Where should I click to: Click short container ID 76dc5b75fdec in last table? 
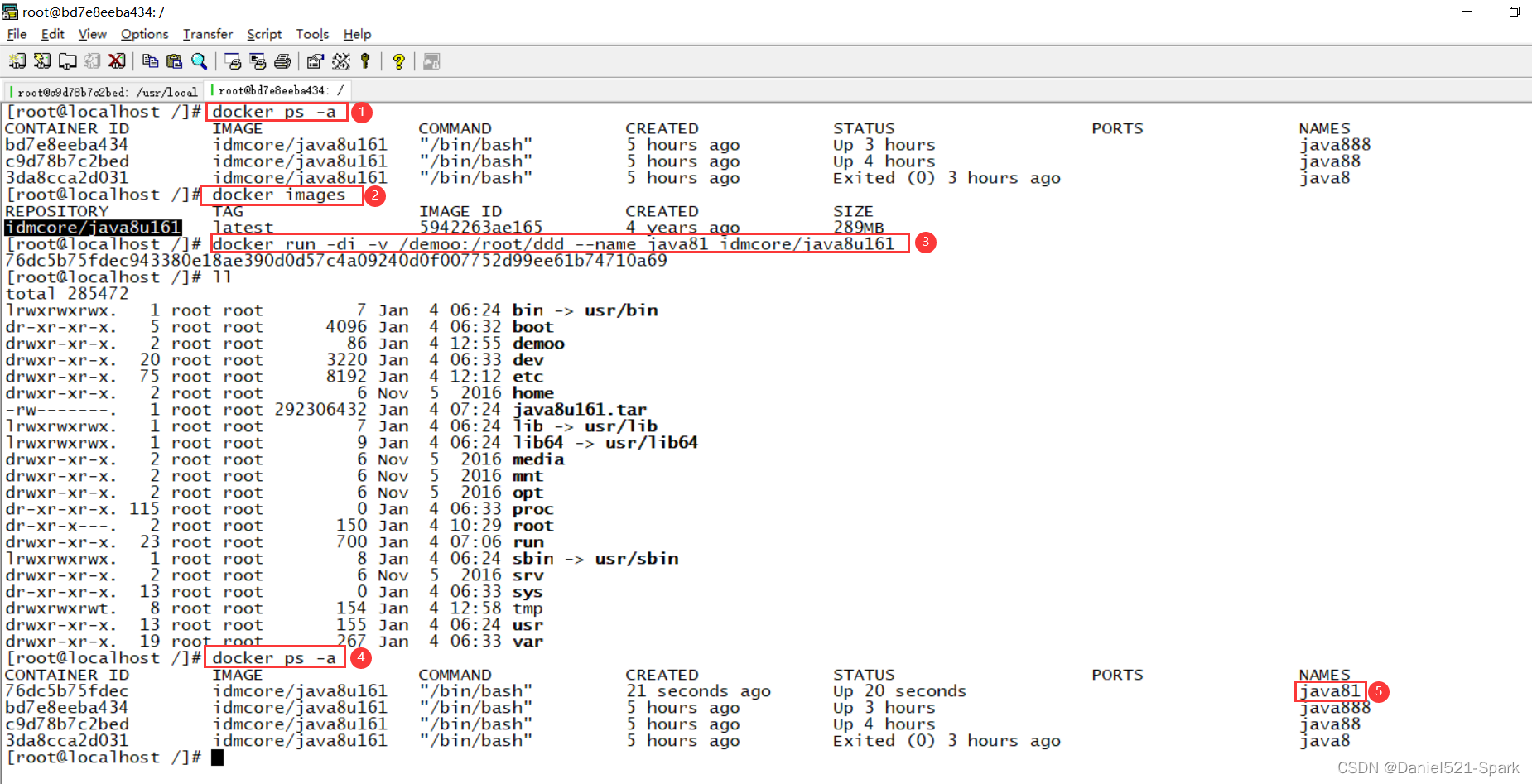[67, 691]
